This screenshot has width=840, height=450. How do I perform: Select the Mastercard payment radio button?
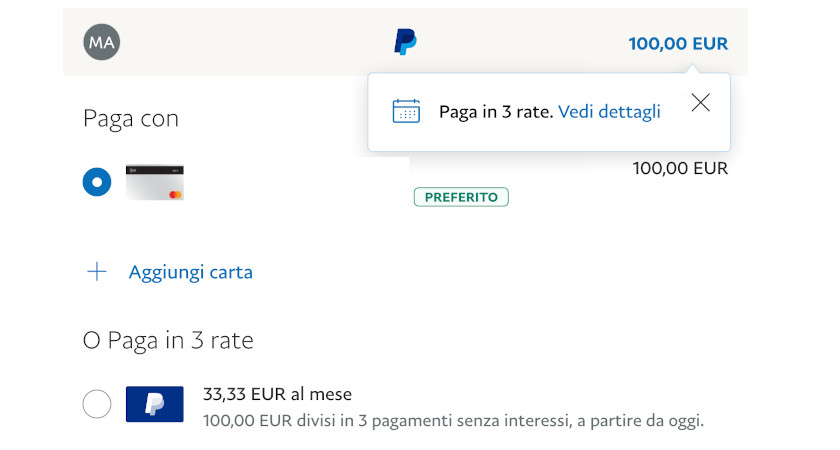click(97, 182)
